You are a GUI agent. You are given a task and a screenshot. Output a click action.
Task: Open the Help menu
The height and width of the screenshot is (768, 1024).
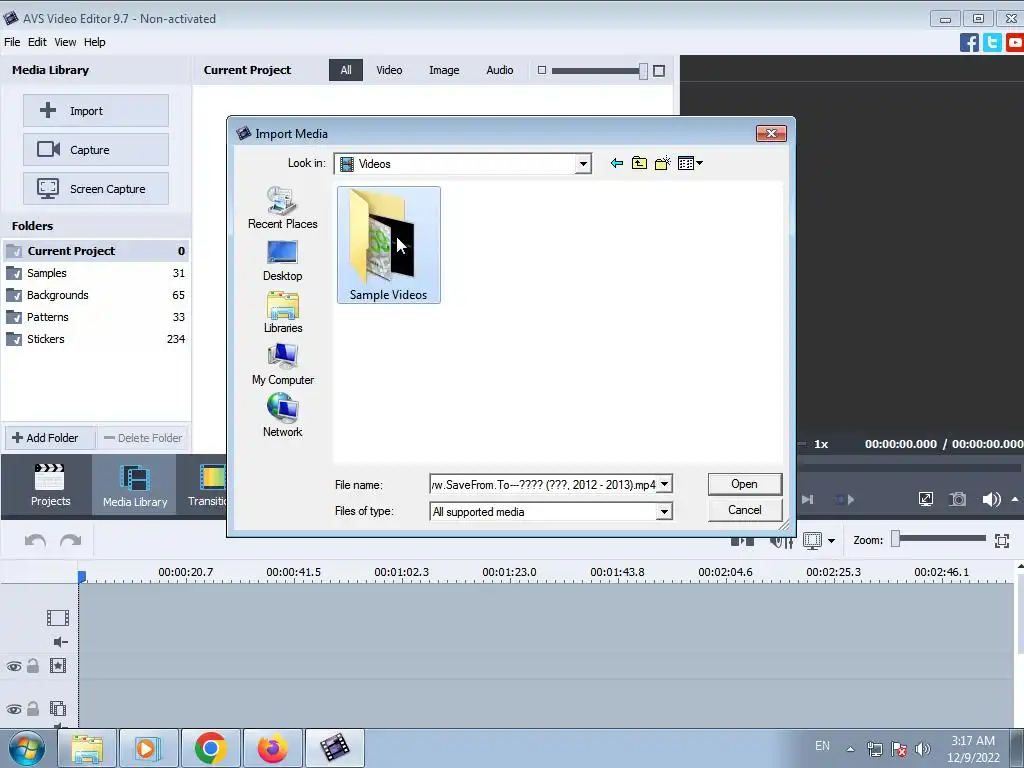[95, 42]
